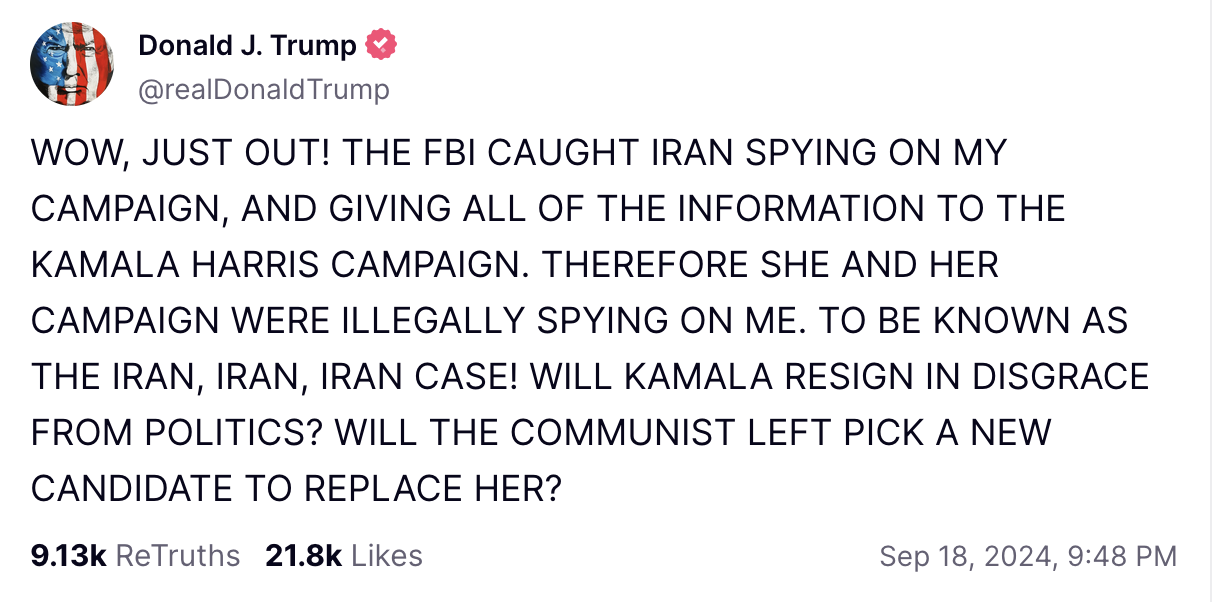Viewport: 1212px width, 602px height.
Task: Click the ReTruths label
Action: (178, 556)
